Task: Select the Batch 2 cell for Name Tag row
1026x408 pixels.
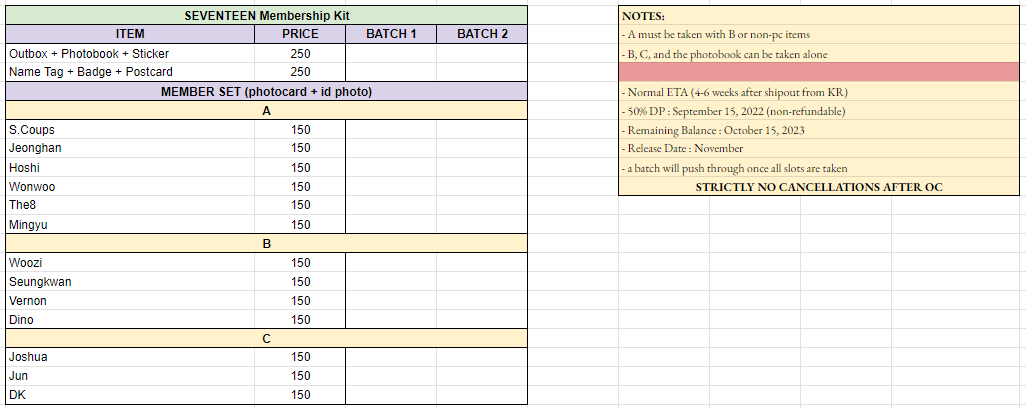Action: [x=482, y=72]
